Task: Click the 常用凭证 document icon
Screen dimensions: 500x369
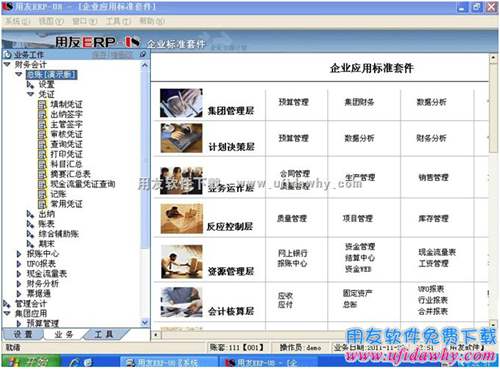Action: coord(42,204)
